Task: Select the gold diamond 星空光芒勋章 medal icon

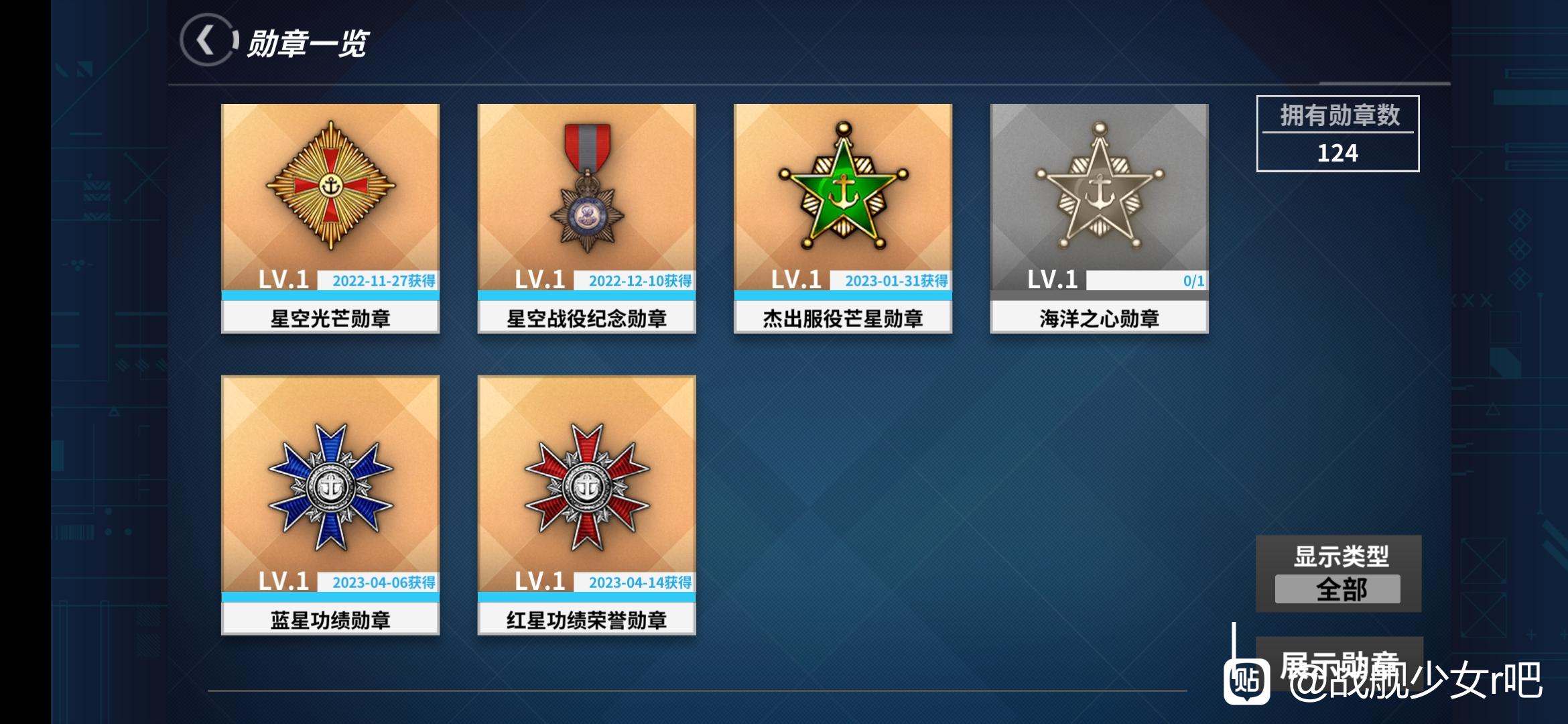Action: tap(331, 185)
